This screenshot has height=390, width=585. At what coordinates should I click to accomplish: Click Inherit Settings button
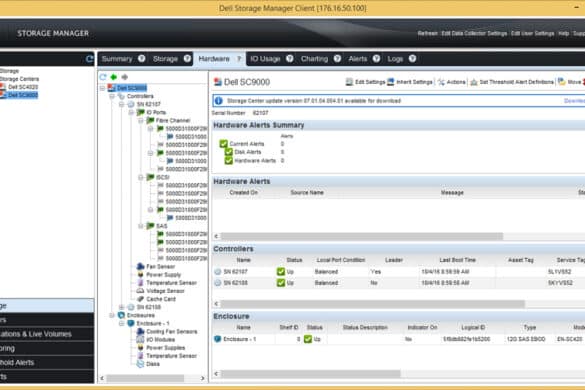point(410,82)
